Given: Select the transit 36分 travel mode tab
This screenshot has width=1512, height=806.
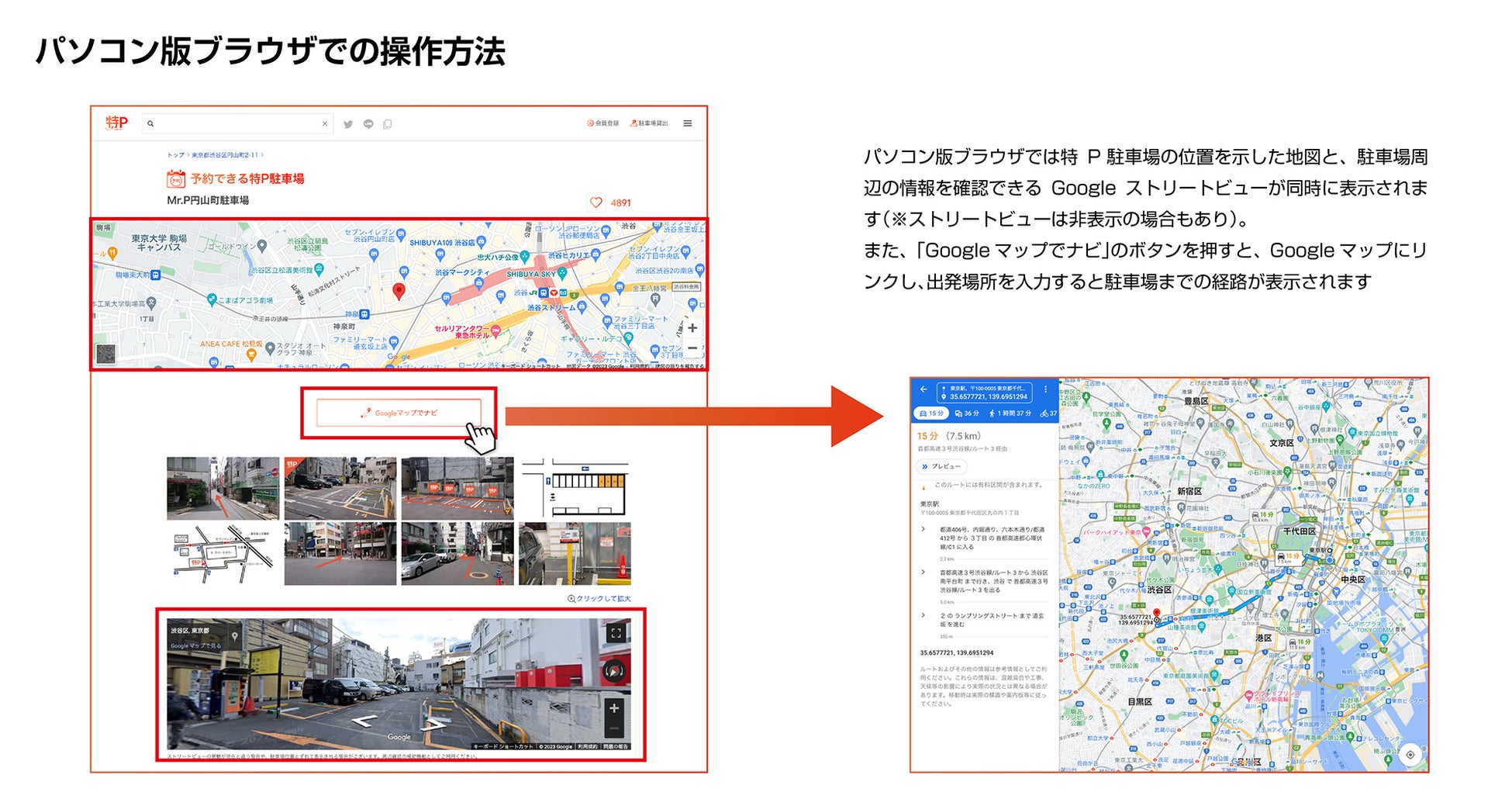Looking at the screenshot, I should [967, 413].
